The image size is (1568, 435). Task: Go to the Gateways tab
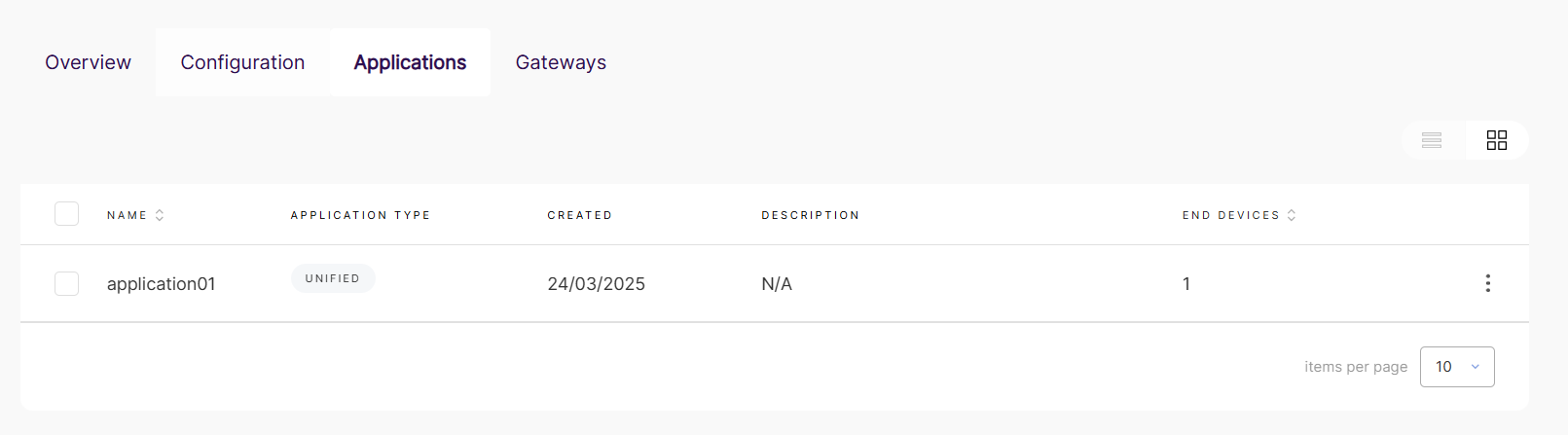click(x=561, y=62)
